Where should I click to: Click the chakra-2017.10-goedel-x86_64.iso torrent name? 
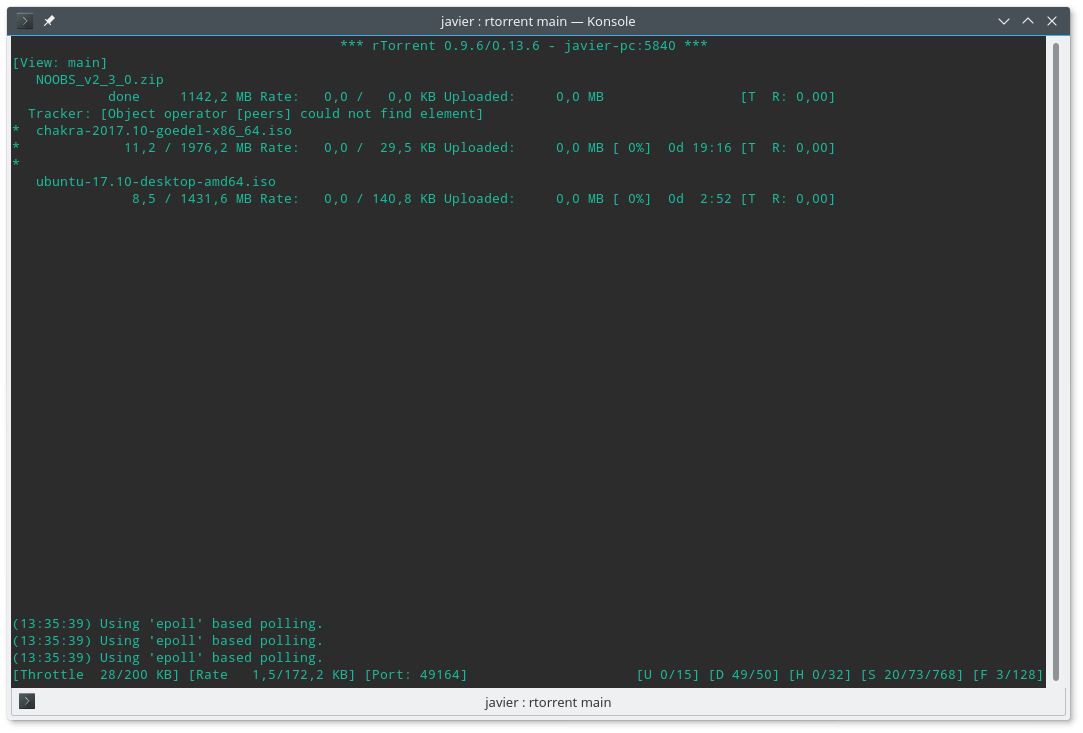(x=164, y=131)
